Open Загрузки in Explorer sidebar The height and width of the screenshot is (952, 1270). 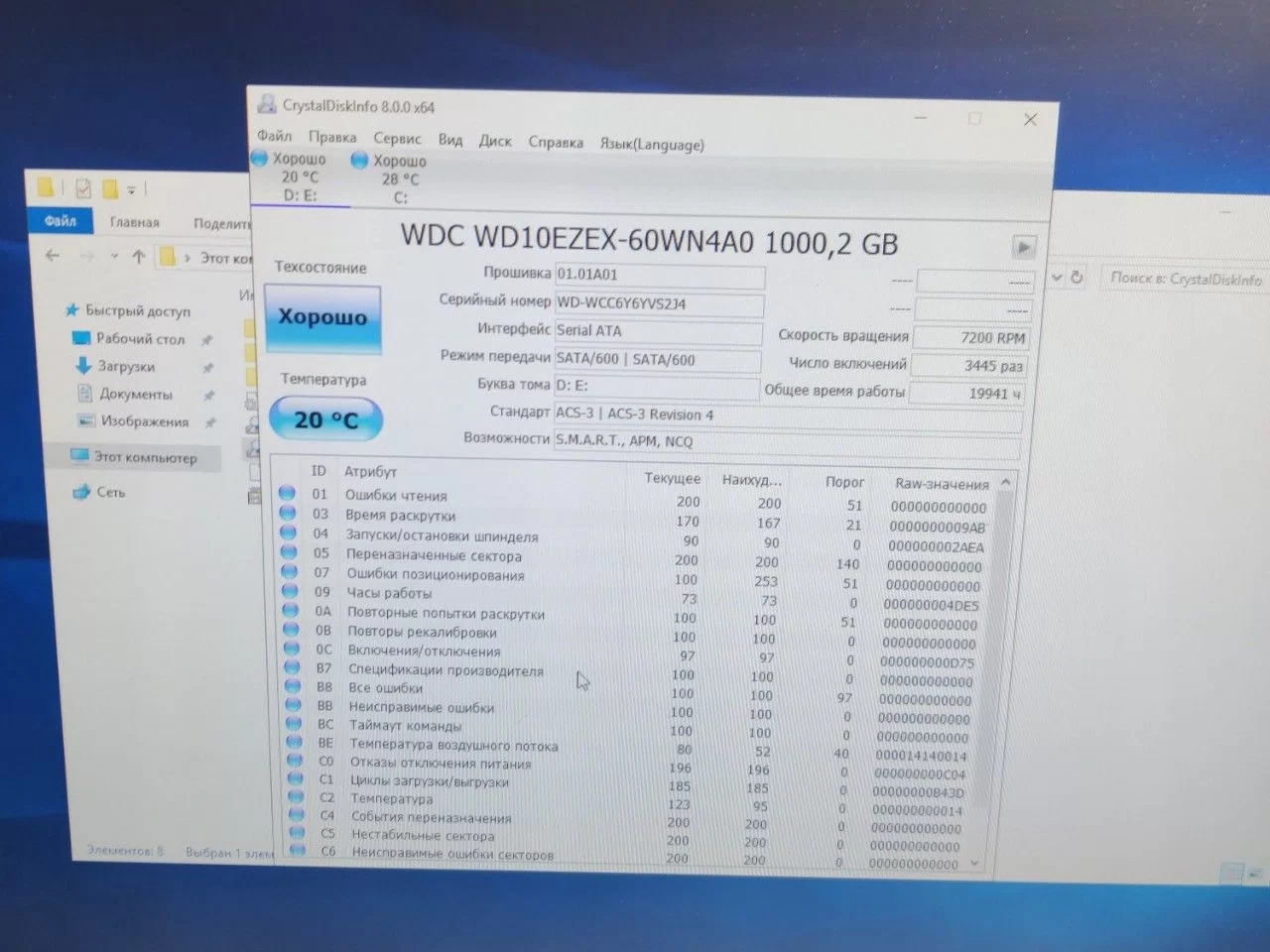115,366
